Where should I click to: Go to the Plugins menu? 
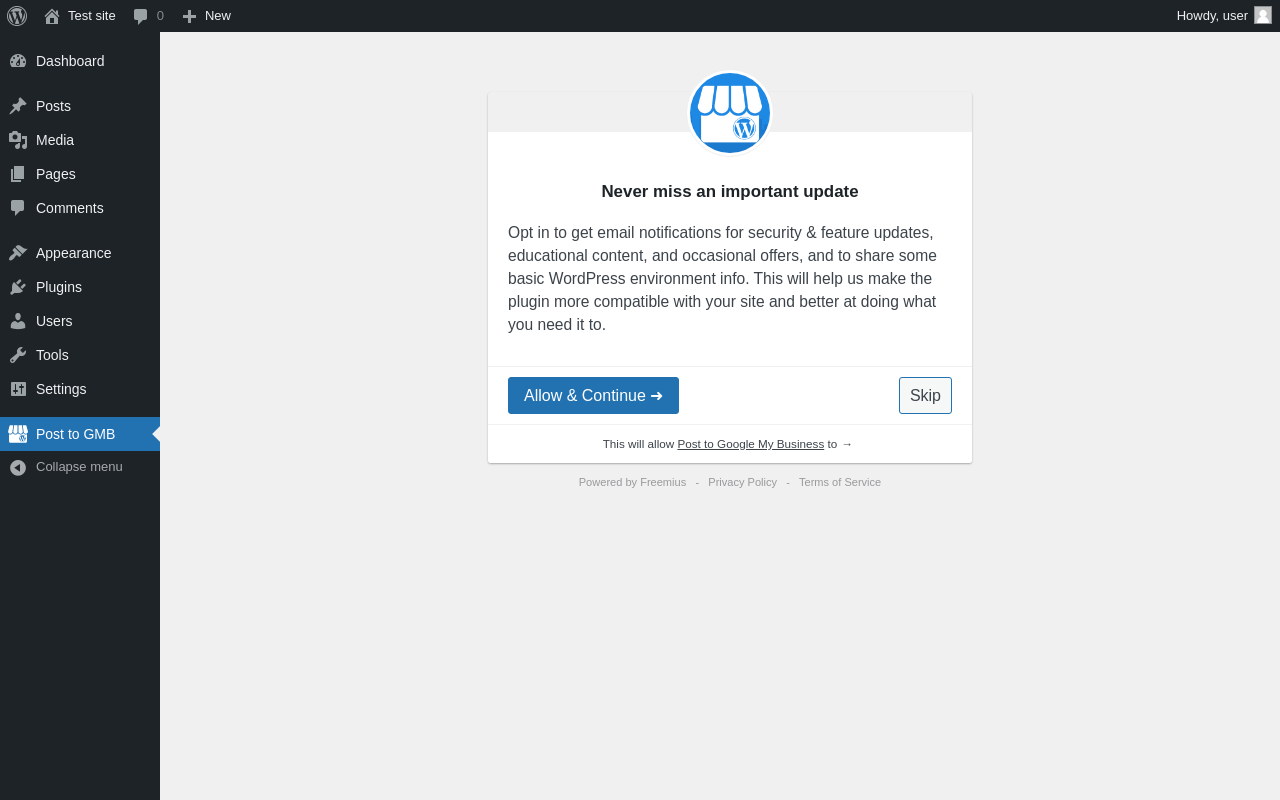click(80, 287)
